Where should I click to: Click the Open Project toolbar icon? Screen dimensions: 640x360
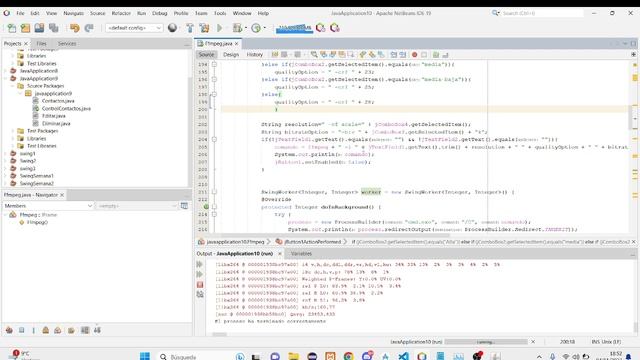click(x=39, y=28)
